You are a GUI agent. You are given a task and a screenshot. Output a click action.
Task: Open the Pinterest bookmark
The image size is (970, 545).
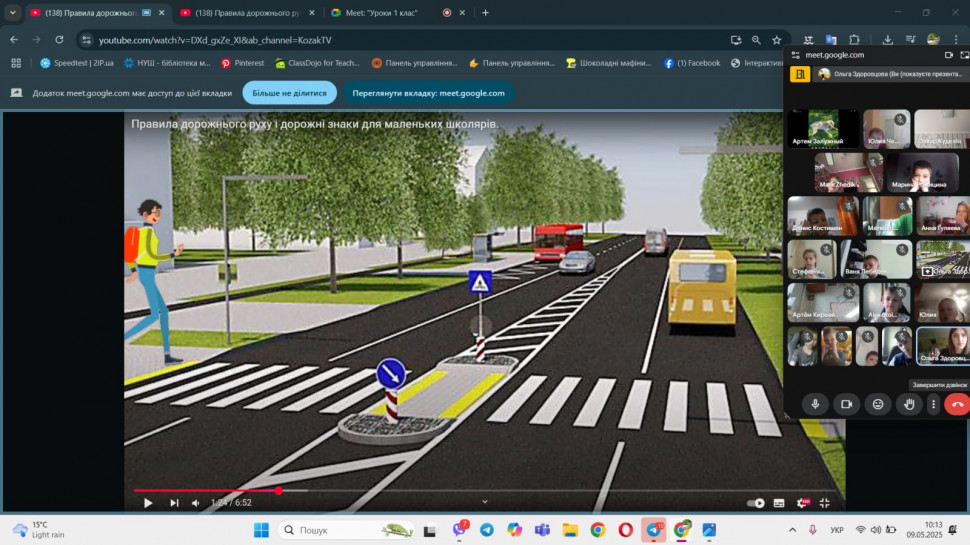(x=242, y=63)
